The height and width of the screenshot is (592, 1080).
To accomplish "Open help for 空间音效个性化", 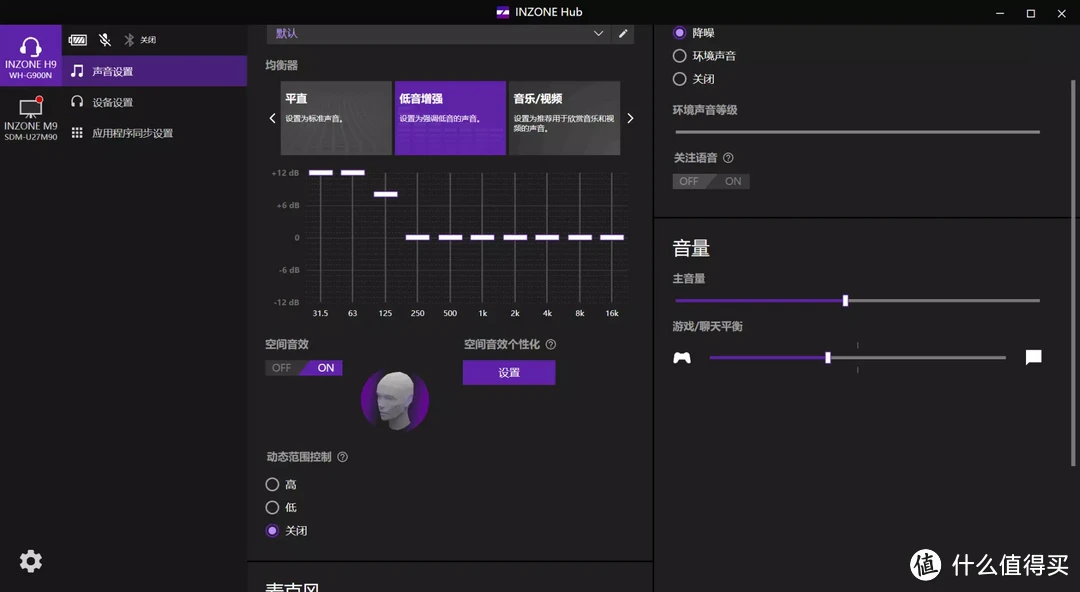I will (550, 345).
